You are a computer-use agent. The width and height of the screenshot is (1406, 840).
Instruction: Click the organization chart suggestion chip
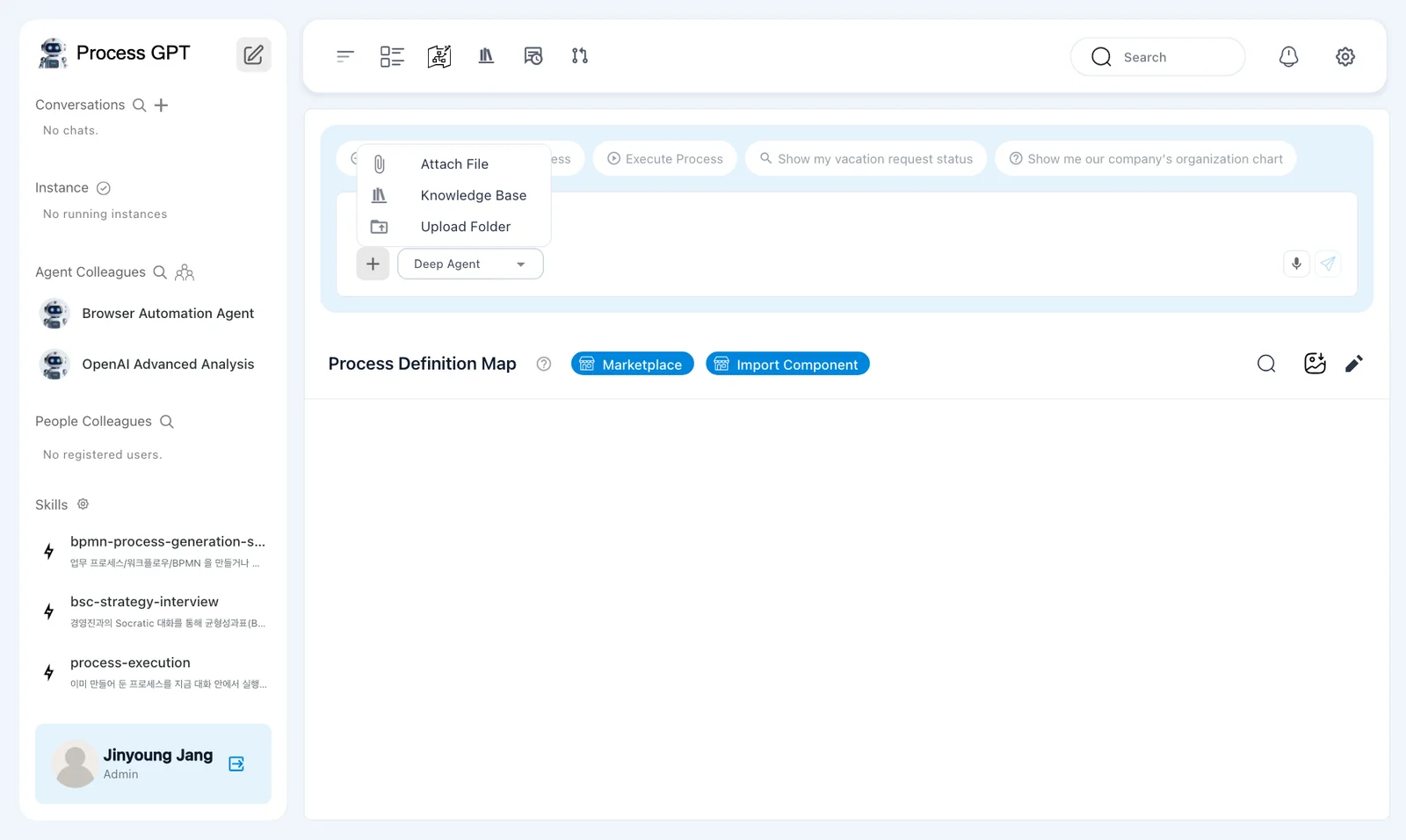1145,158
